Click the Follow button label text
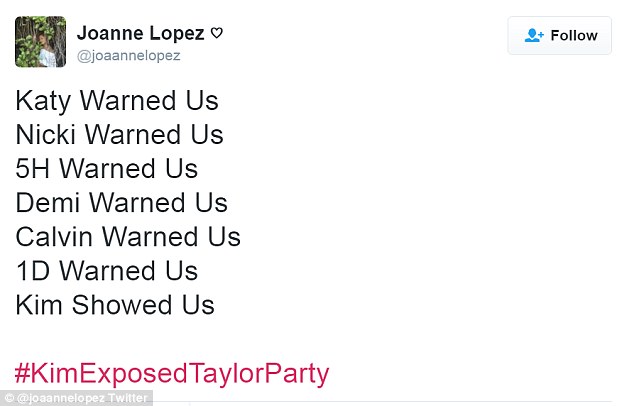 (x=573, y=35)
